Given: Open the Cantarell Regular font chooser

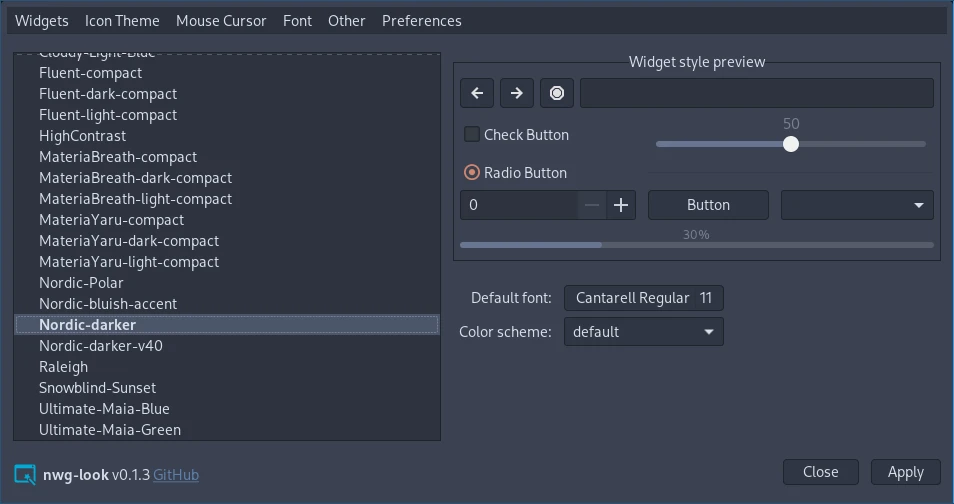Looking at the screenshot, I should click(643, 298).
